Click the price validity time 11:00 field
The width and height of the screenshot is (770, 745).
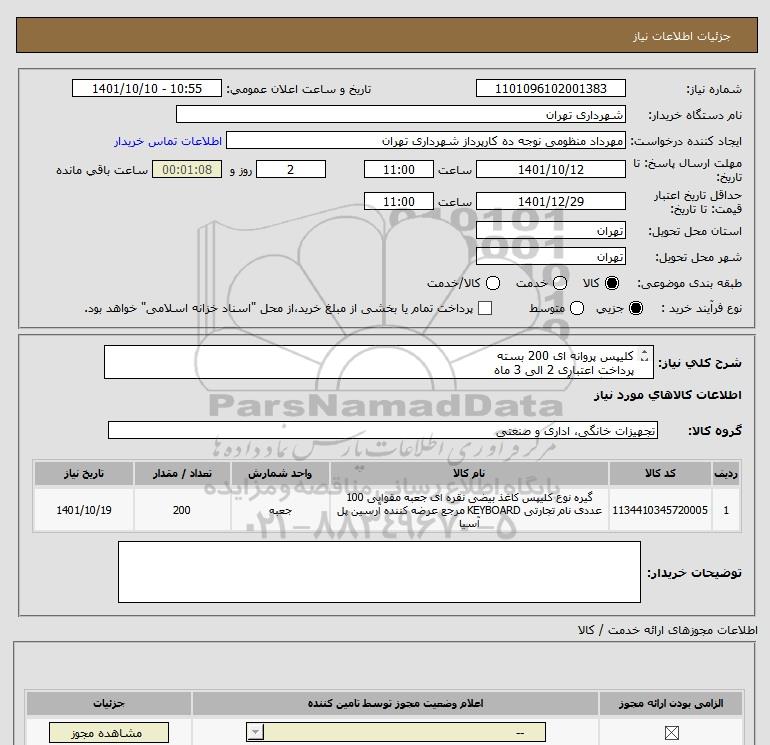click(x=399, y=201)
